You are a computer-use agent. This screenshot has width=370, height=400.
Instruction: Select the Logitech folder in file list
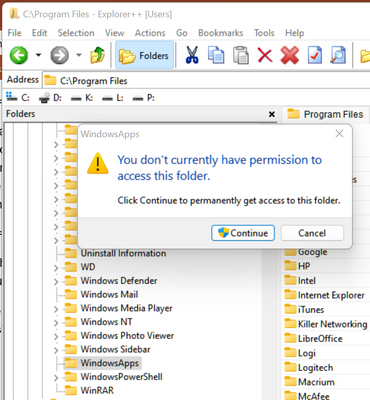tap(309, 368)
